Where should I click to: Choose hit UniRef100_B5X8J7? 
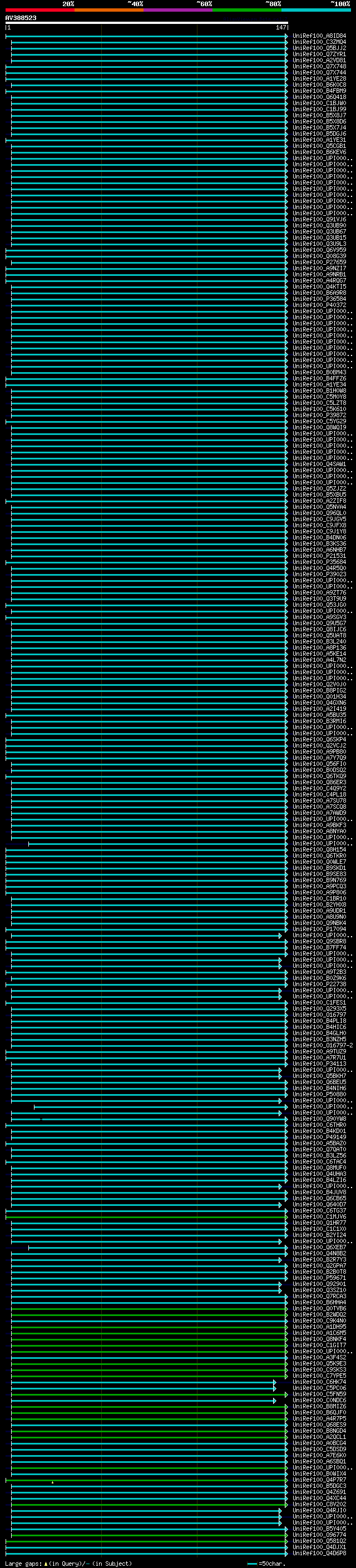pyautogui.click(x=319, y=115)
